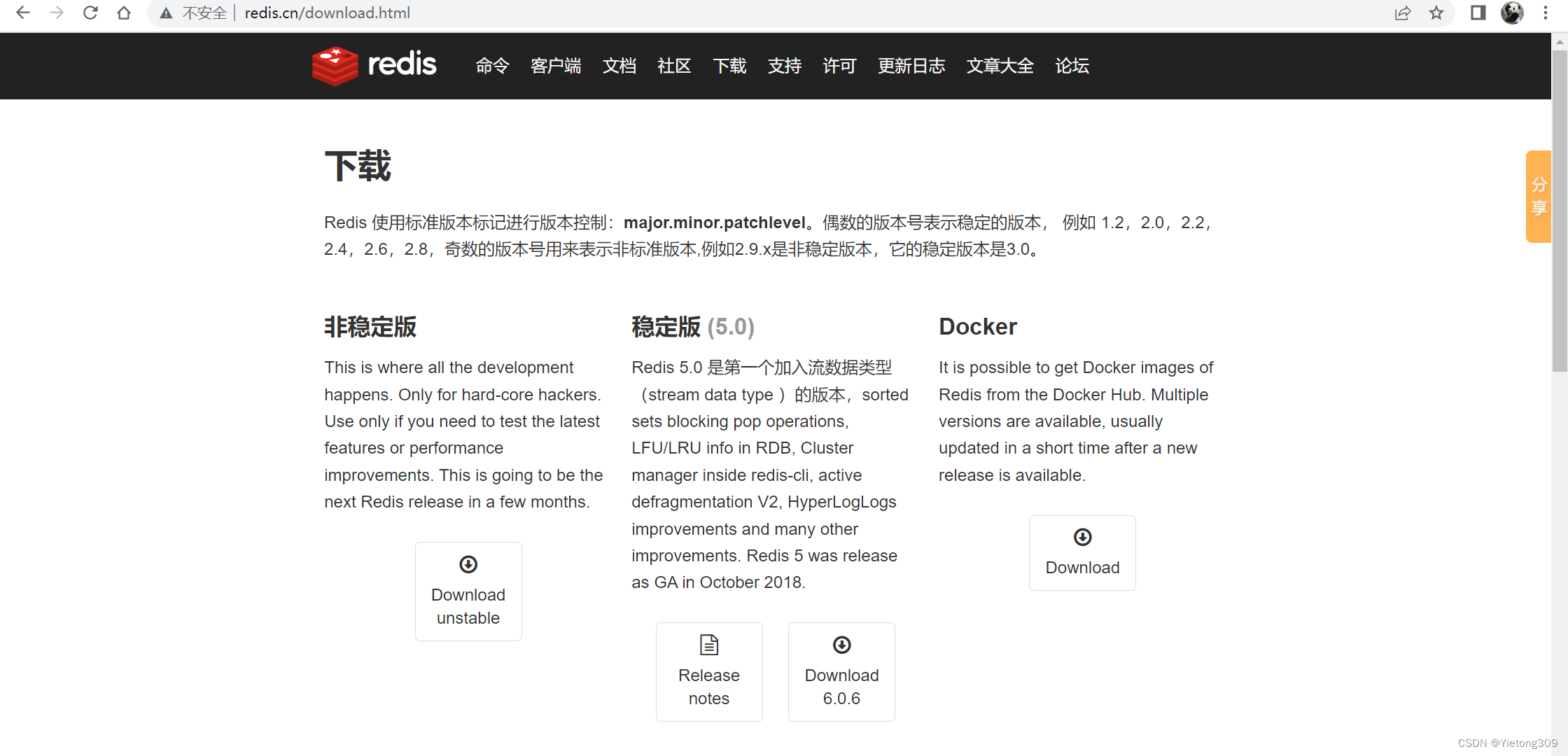Click the download icon in the Docker card
This screenshot has height=756, width=1568.
point(1081,537)
